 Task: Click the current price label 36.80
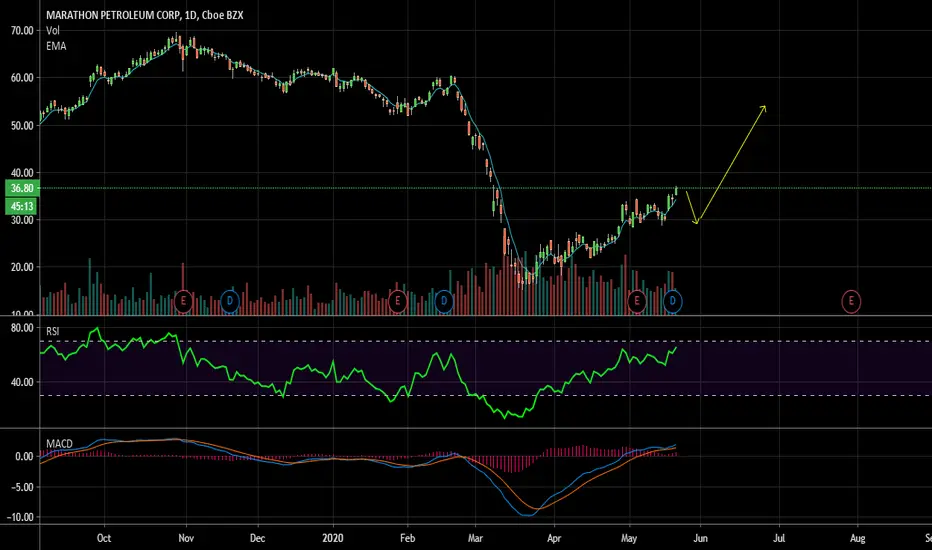(22, 188)
